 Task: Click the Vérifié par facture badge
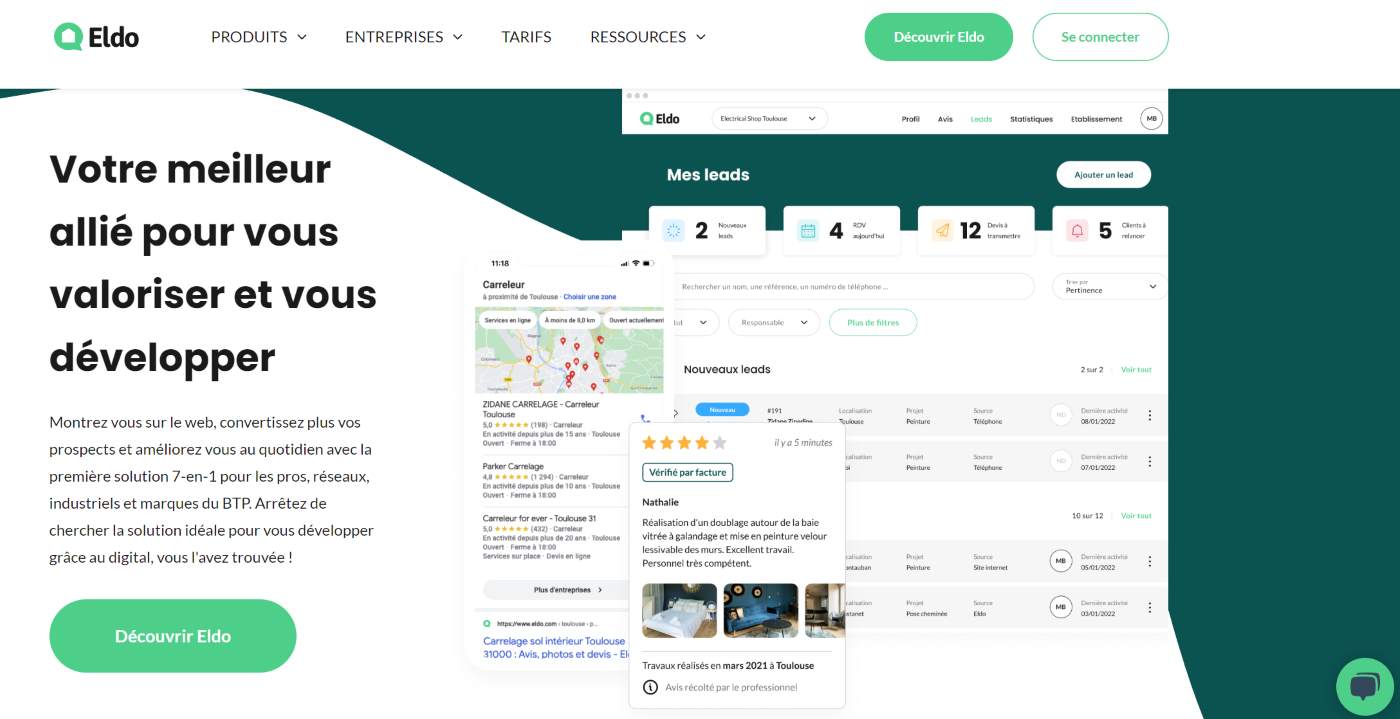687,472
